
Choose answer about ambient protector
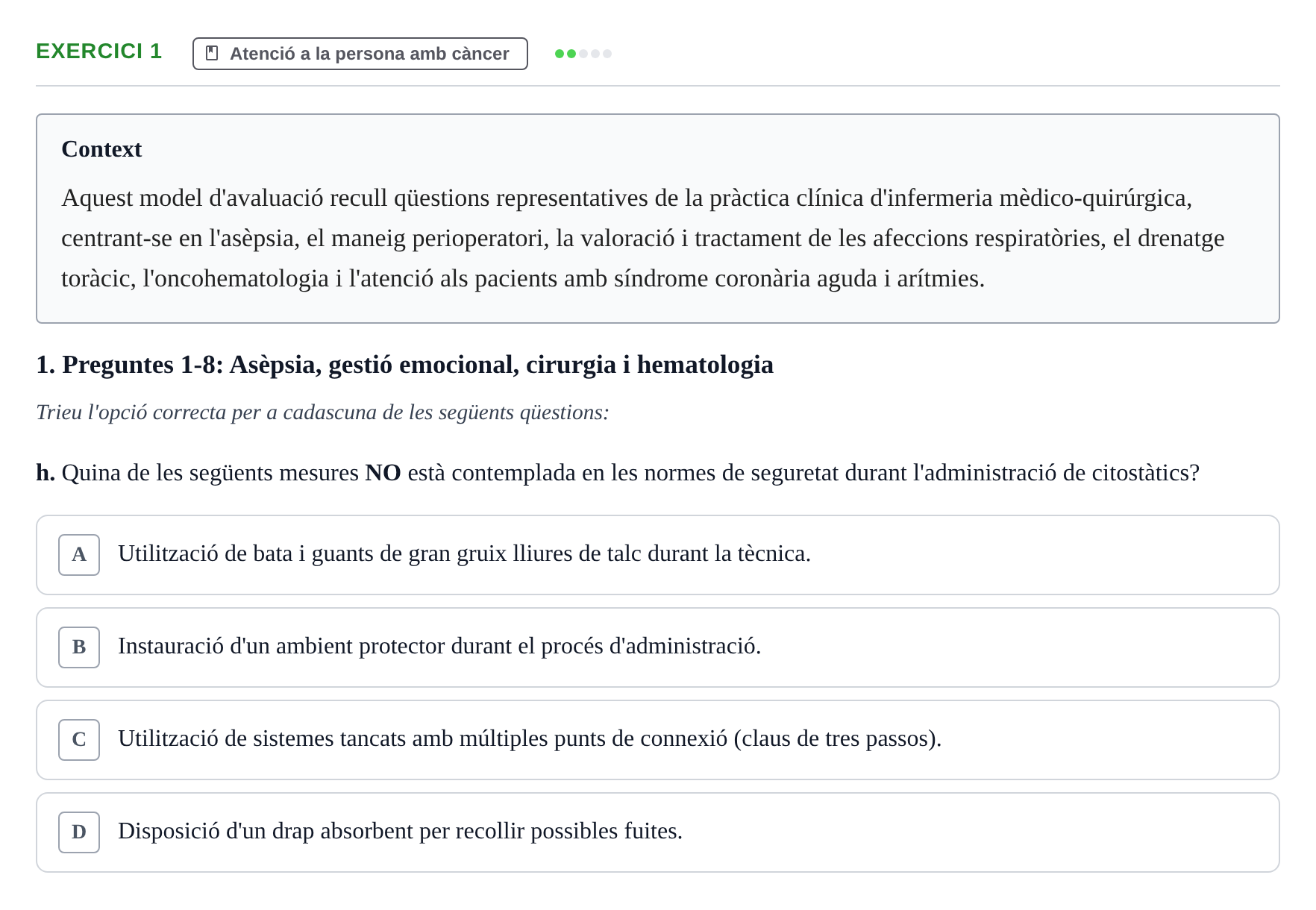pos(658,647)
